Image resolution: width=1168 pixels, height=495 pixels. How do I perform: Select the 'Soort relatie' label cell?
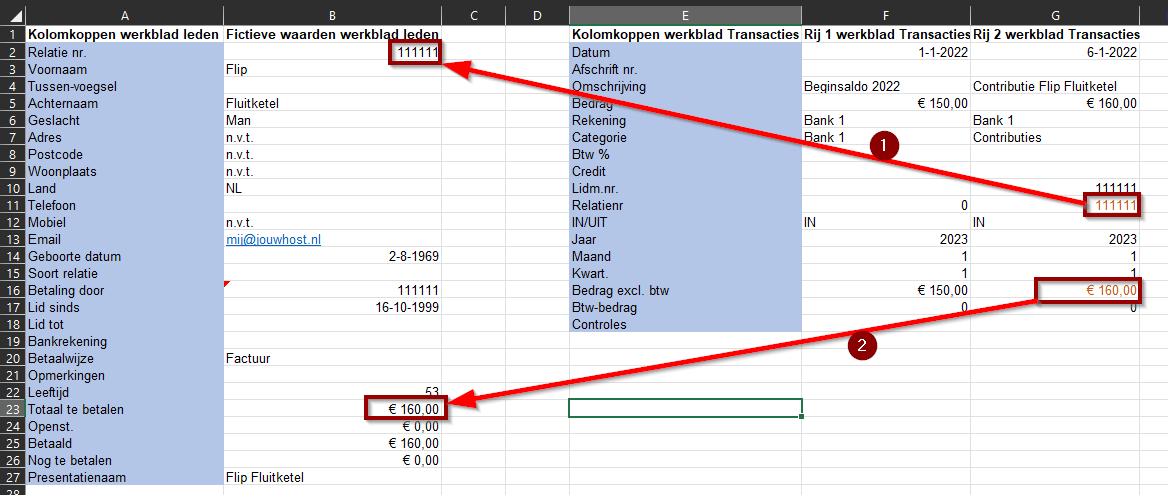click(124, 273)
